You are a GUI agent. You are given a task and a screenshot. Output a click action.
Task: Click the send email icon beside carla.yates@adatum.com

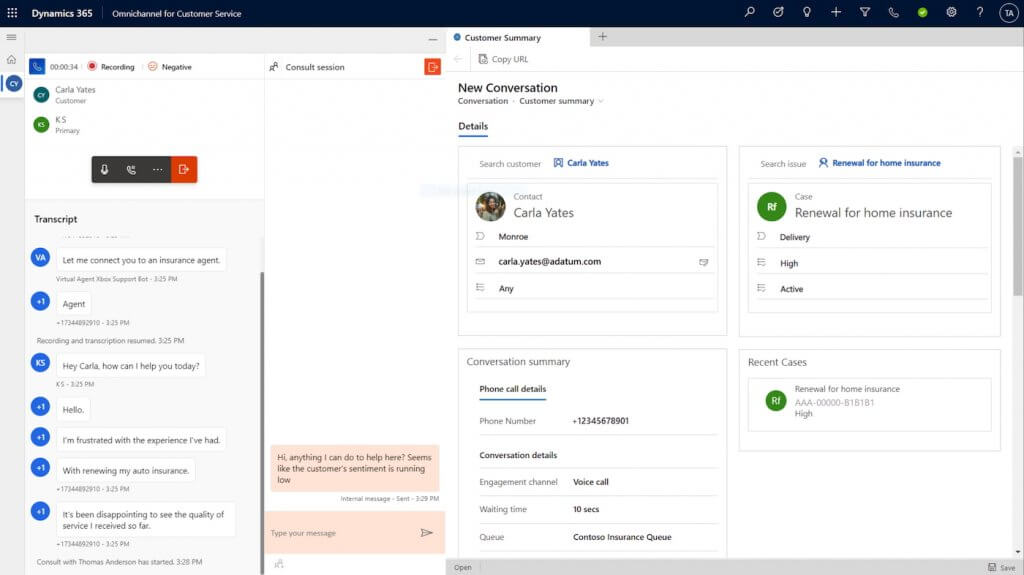click(x=703, y=262)
